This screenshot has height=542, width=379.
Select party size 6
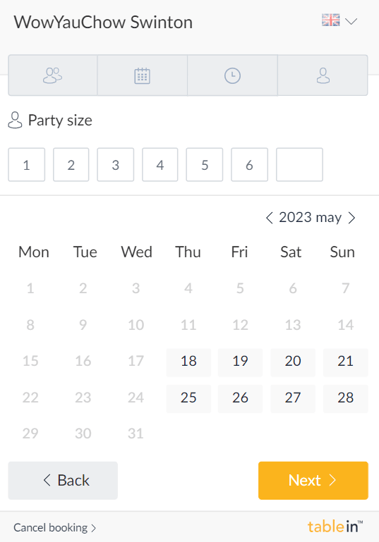pyautogui.click(x=249, y=165)
